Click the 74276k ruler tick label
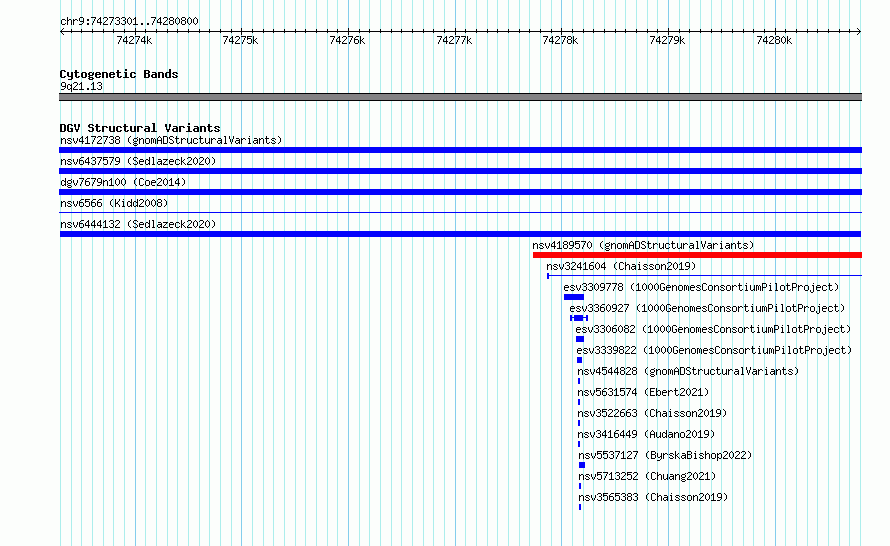This screenshot has height=546, width=890. pyautogui.click(x=347, y=40)
